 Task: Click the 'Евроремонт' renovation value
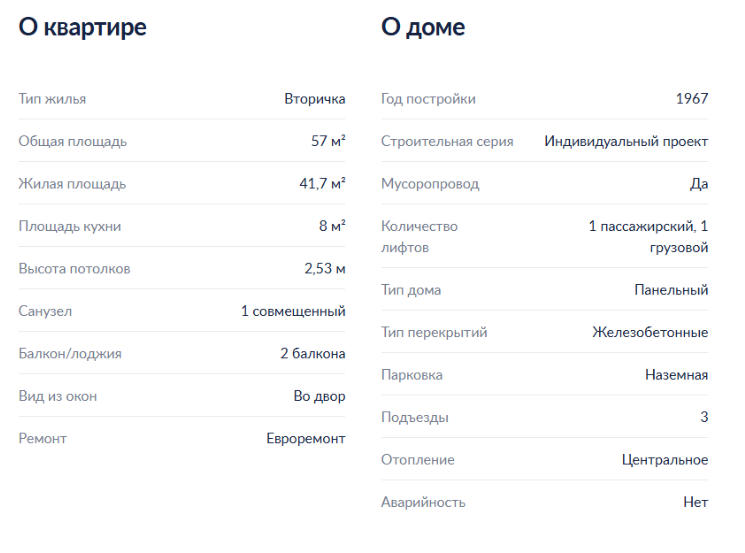coord(305,438)
